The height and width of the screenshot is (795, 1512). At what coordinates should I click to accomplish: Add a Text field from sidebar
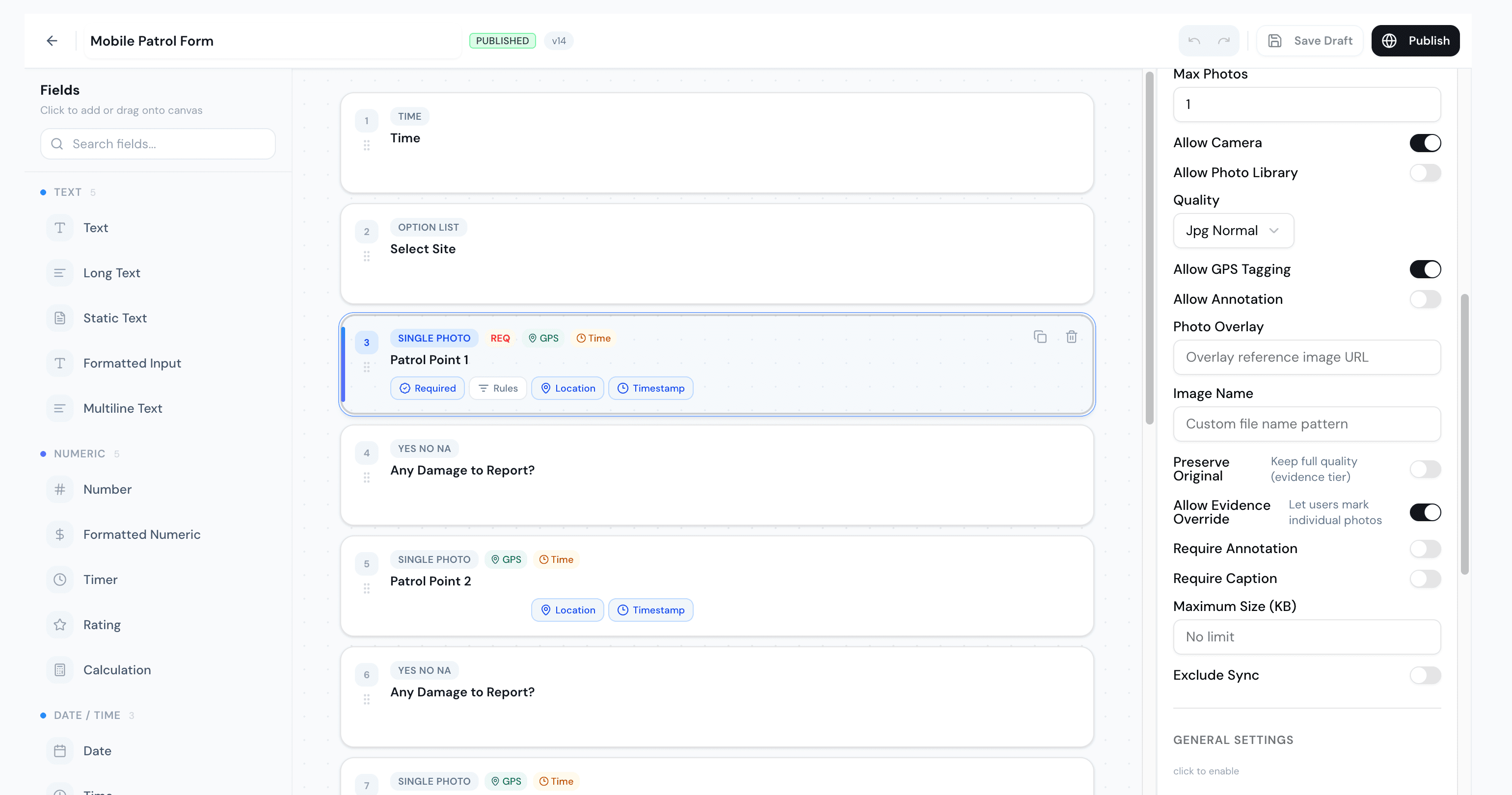click(157, 228)
